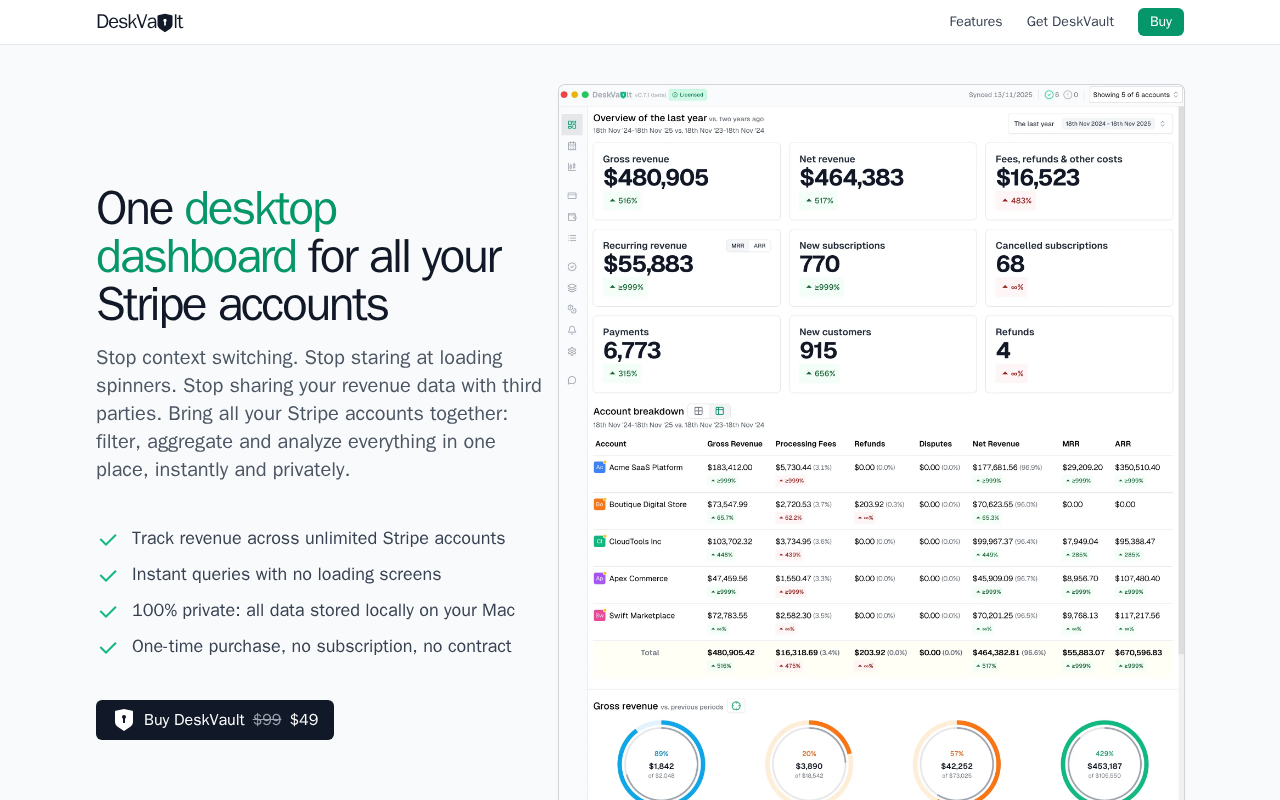Click the Gross revenue card value $480,905

coord(656,178)
